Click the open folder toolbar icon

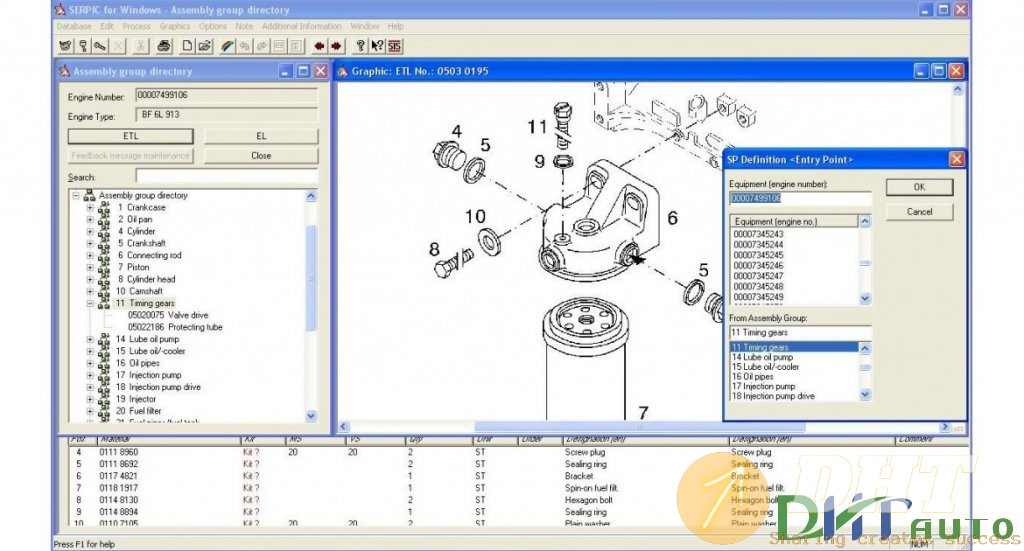204,46
